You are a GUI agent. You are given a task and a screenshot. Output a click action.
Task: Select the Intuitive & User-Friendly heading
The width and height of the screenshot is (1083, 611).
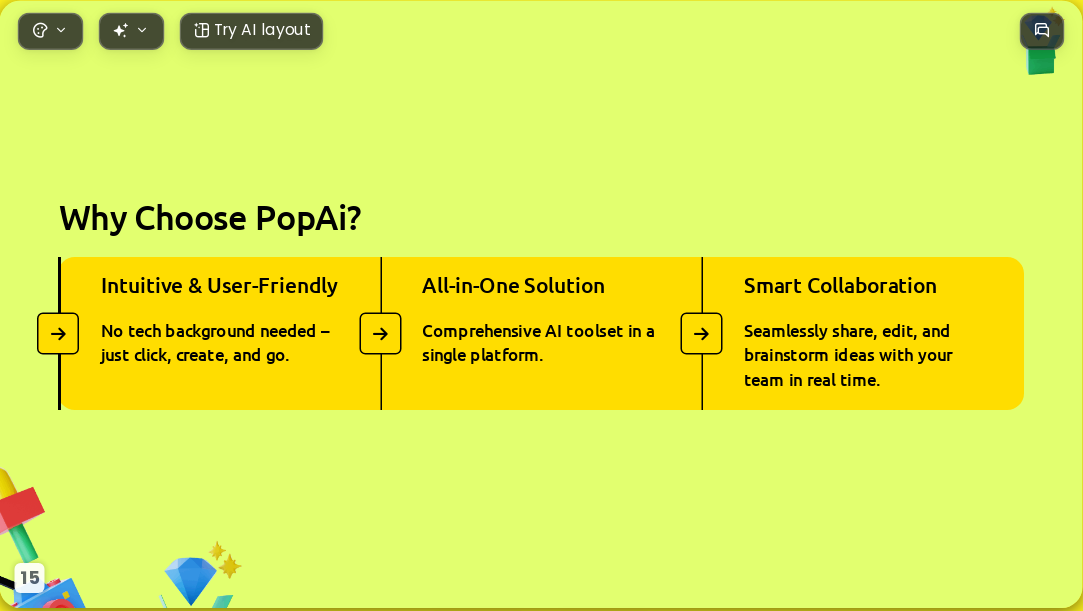tap(219, 285)
